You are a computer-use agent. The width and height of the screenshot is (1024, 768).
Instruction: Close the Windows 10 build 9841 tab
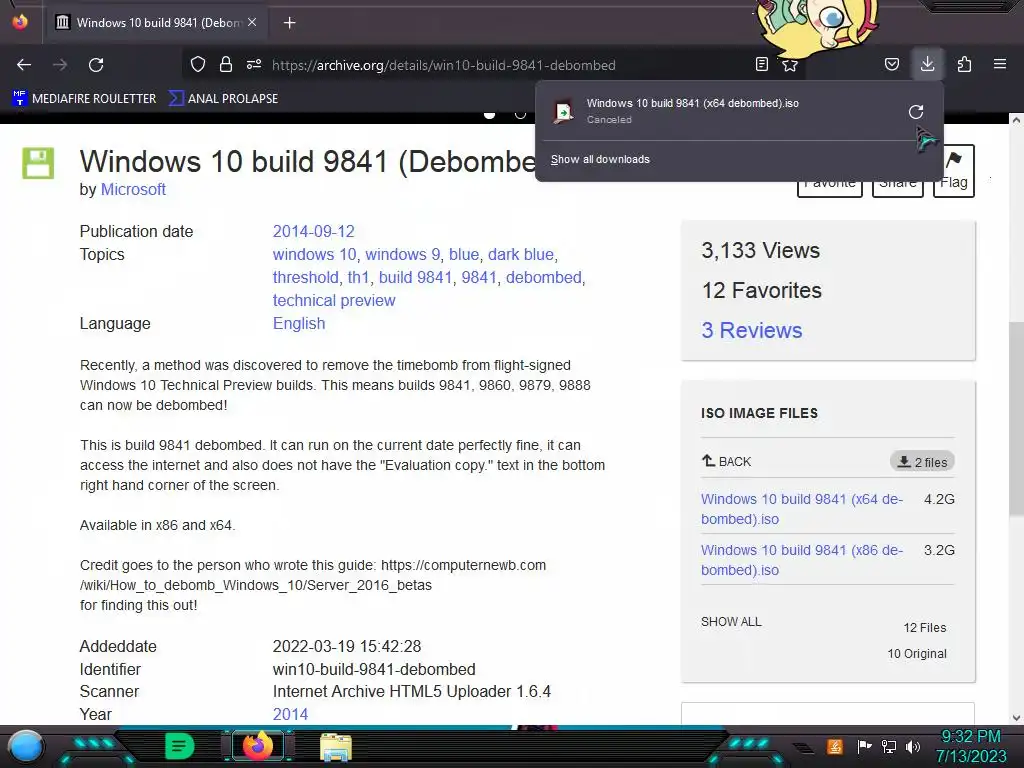point(252,22)
